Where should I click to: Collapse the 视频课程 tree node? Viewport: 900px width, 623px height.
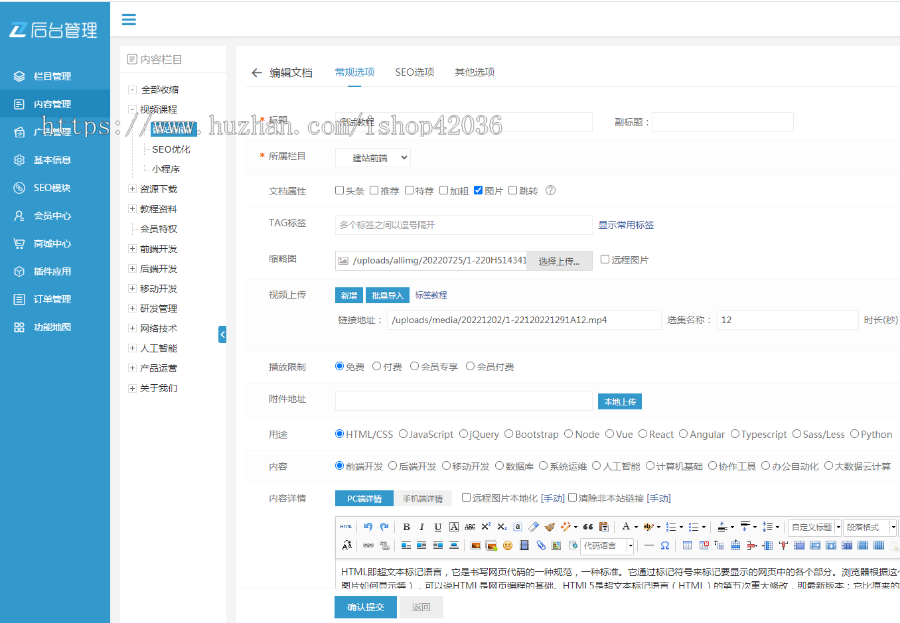132,109
